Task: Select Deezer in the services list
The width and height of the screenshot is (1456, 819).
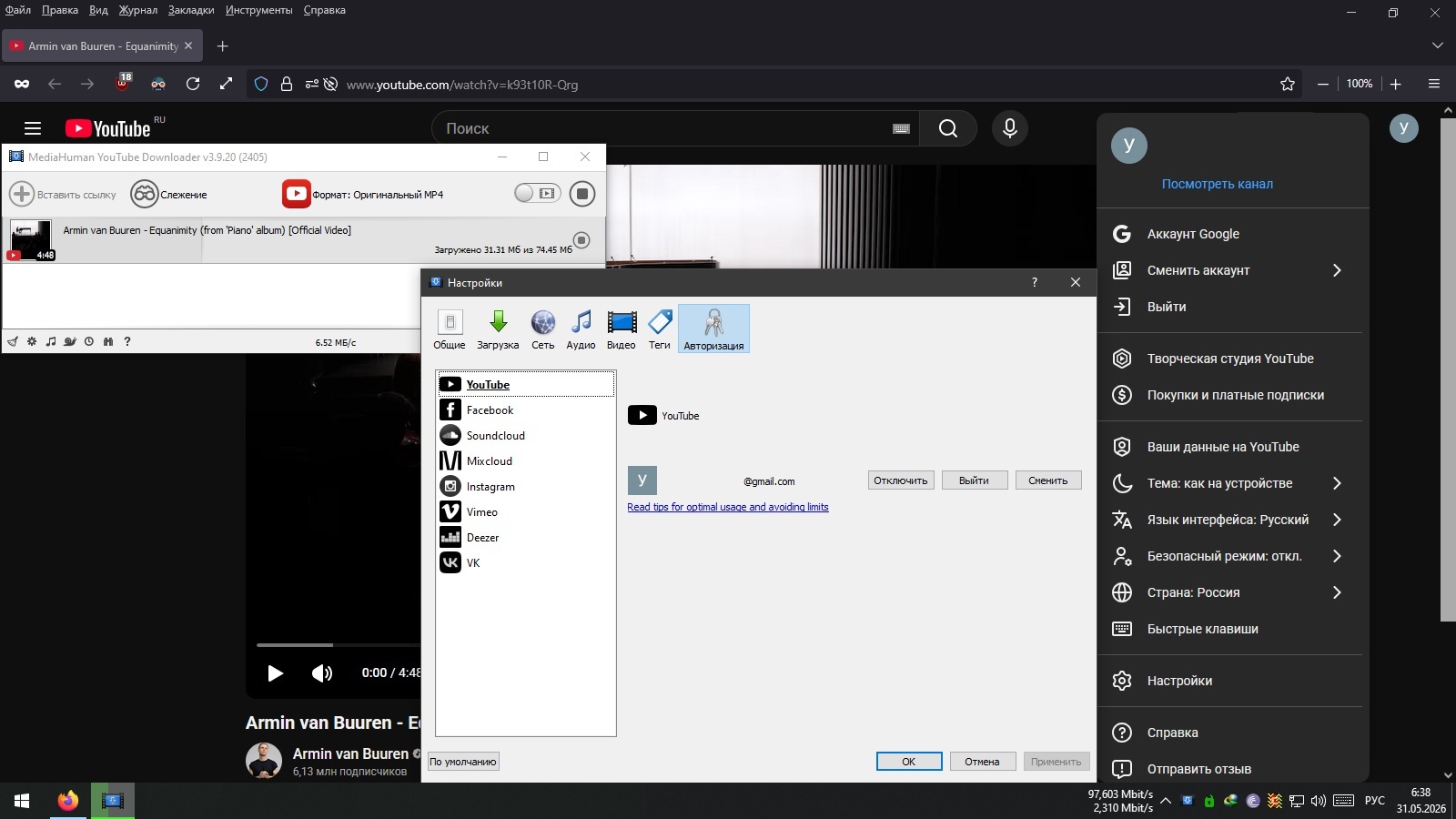Action: [526, 538]
